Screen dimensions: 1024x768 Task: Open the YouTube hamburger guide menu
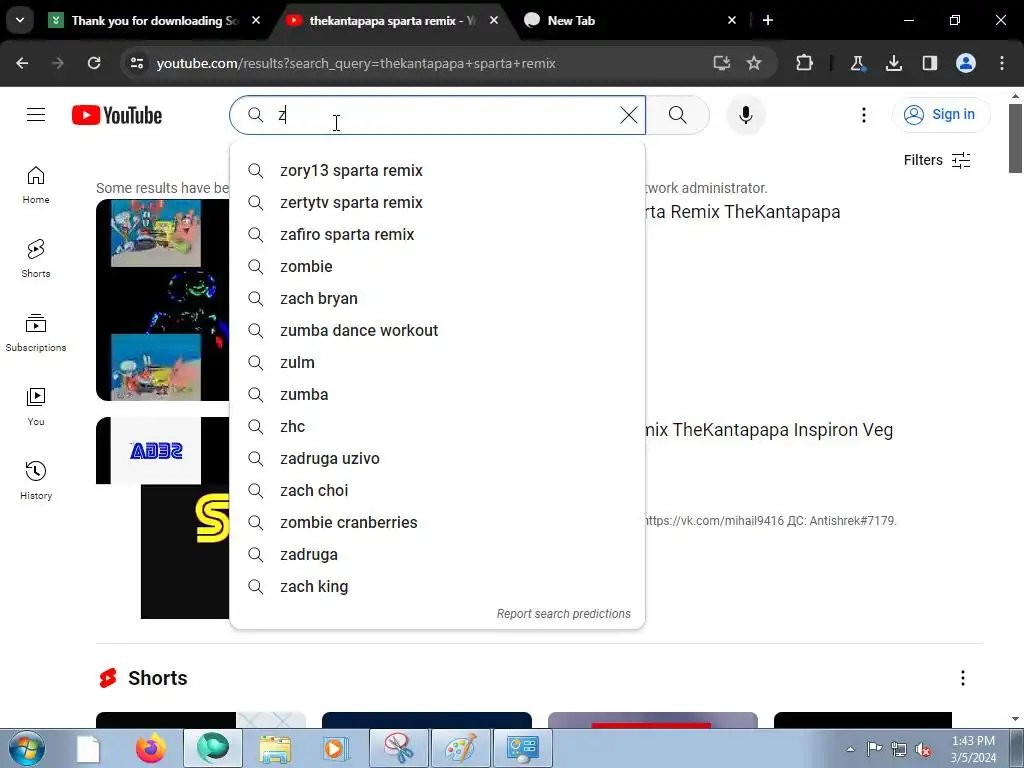36,115
